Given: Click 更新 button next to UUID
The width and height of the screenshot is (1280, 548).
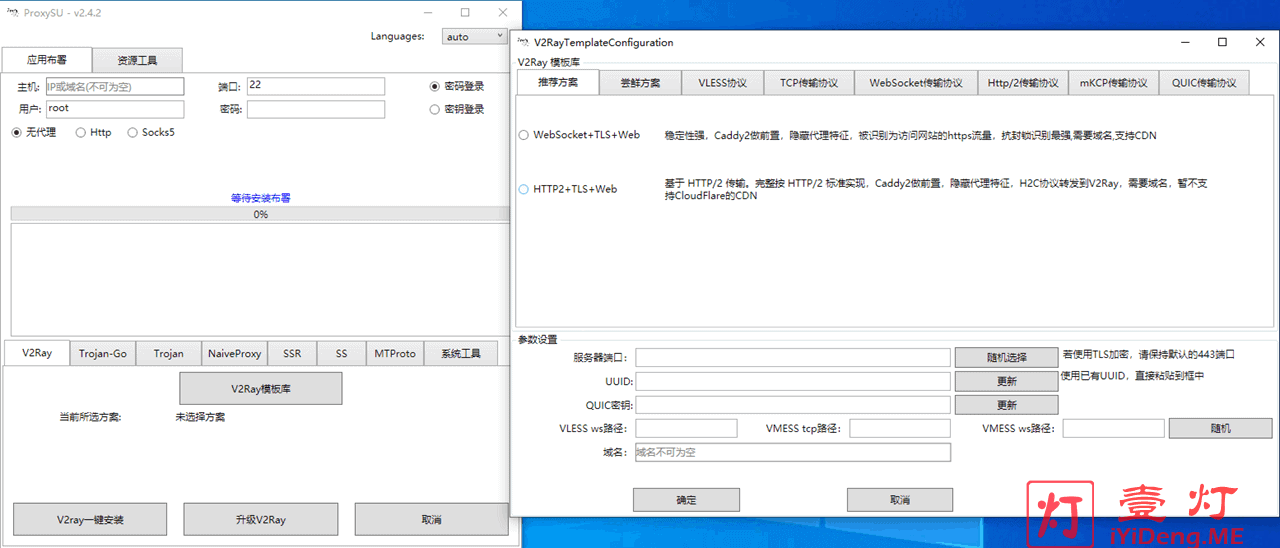Looking at the screenshot, I should tap(1005, 381).
